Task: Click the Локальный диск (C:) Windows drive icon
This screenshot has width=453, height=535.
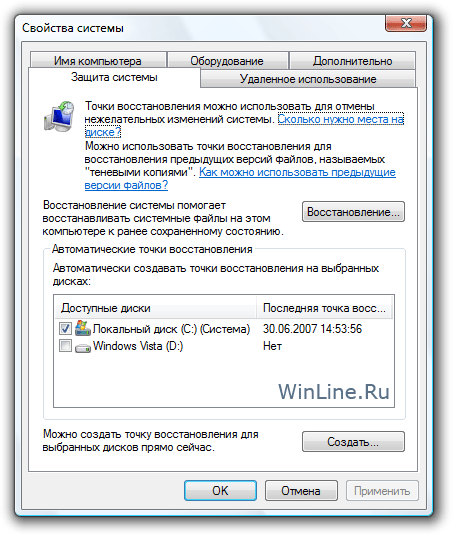Action: [x=83, y=328]
